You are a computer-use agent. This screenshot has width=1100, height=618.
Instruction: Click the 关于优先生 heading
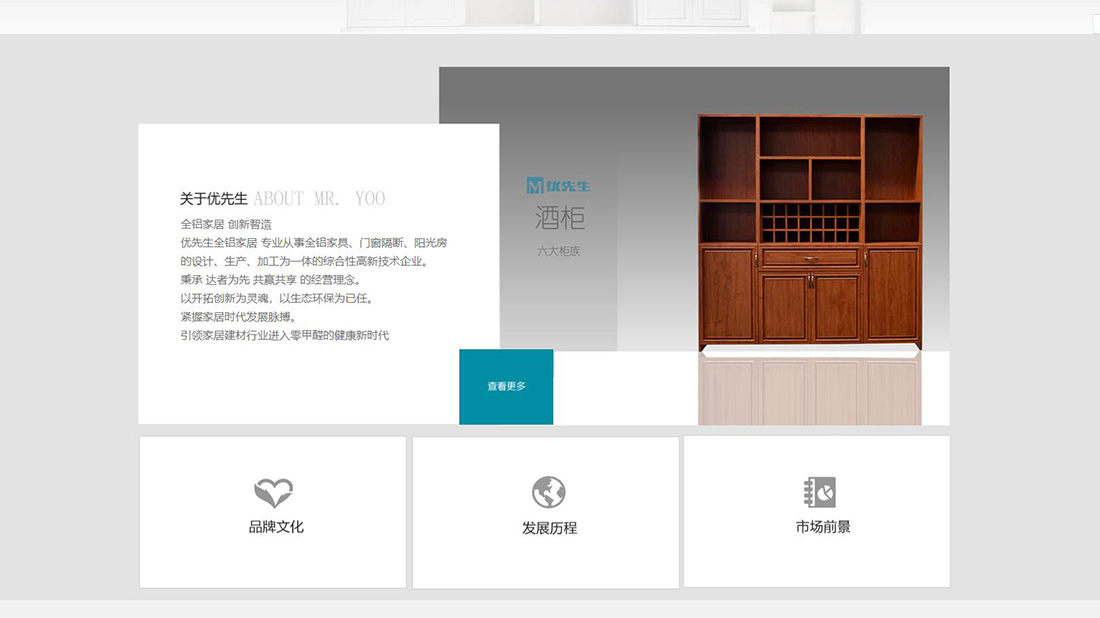click(x=213, y=199)
